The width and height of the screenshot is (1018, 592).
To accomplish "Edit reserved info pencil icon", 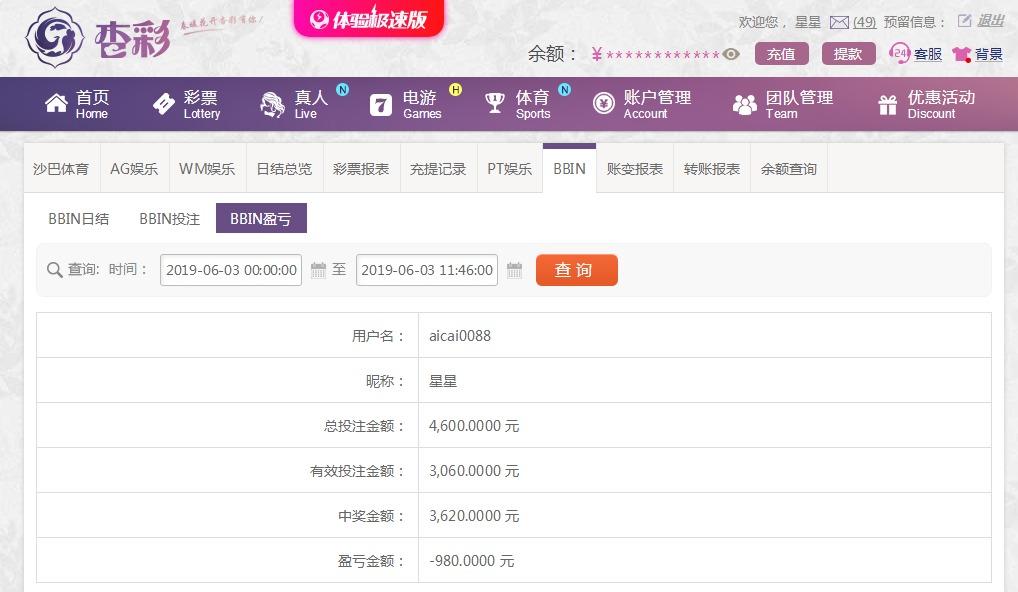I will (965, 21).
